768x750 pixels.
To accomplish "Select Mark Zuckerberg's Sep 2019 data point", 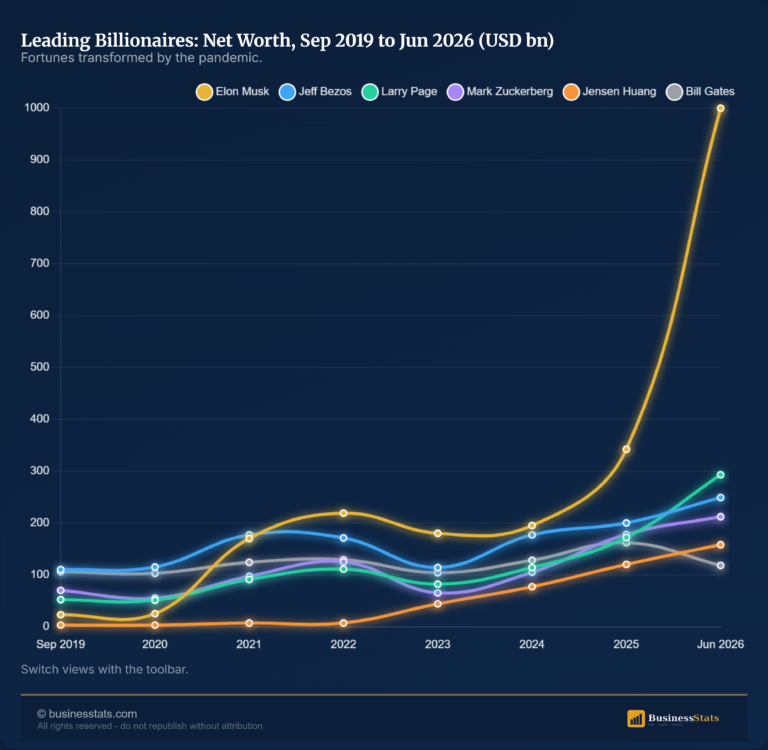I will pyautogui.click(x=61, y=590).
